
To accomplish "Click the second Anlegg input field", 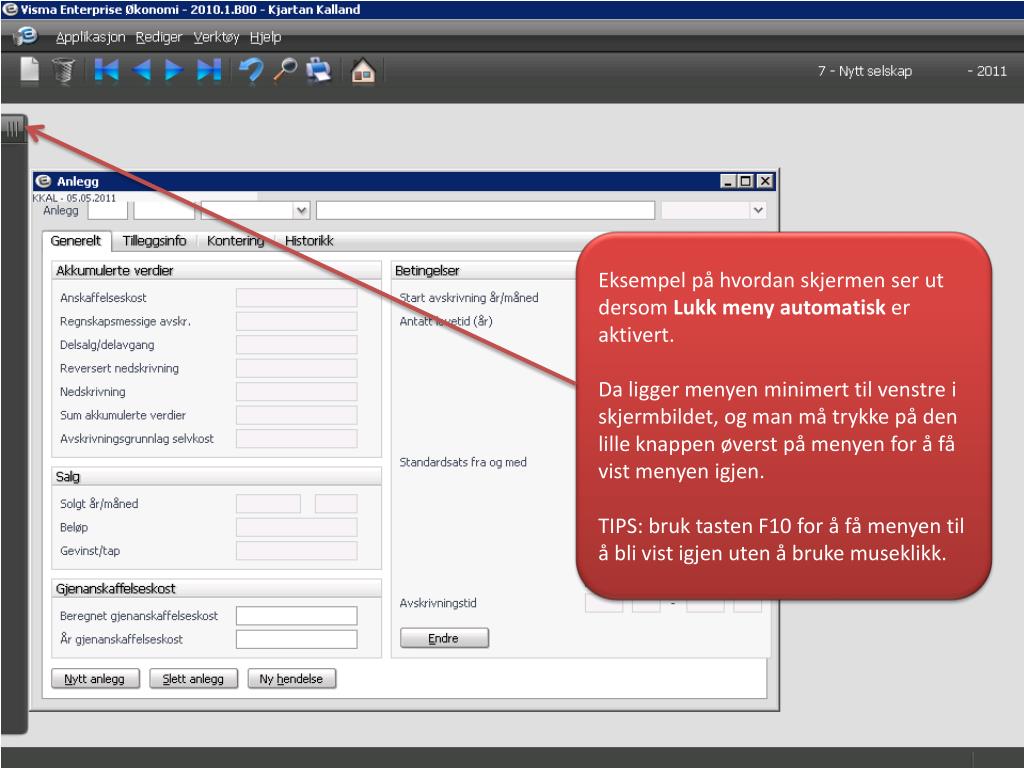I will pyautogui.click(x=165, y=210).
